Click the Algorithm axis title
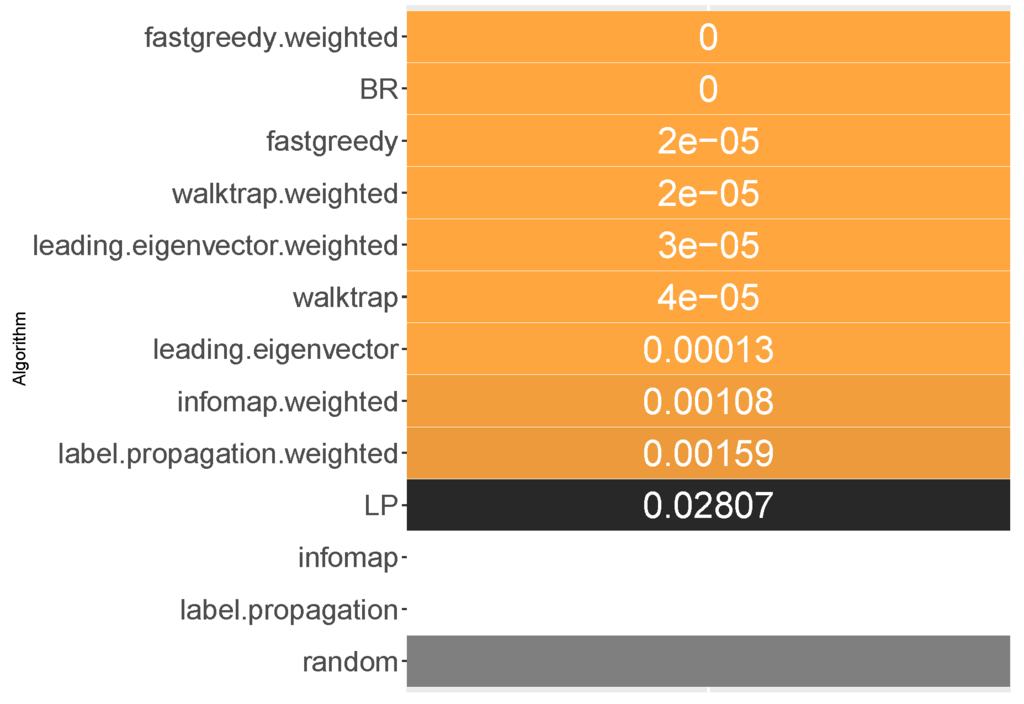This screenshot has height=704, width=1024. 19,349
